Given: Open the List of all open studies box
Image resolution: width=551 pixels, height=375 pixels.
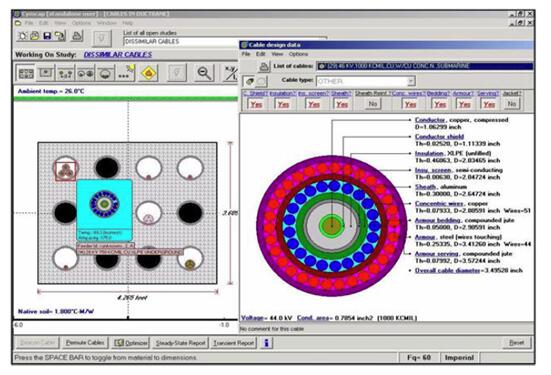Looking at the screenshot, I should pos(181,41).
